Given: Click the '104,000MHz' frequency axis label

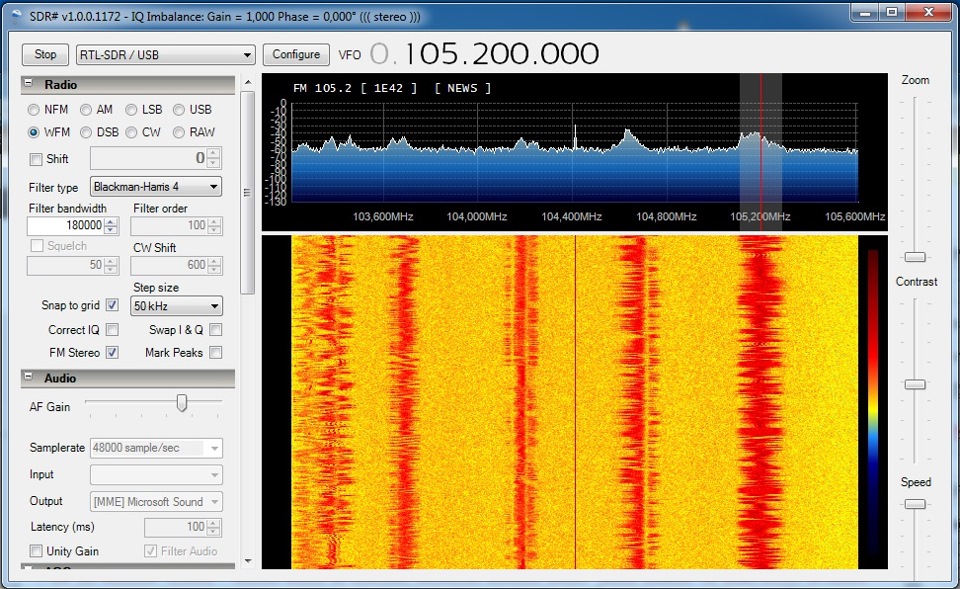Looking at the screenshot, I should (477, 217).
